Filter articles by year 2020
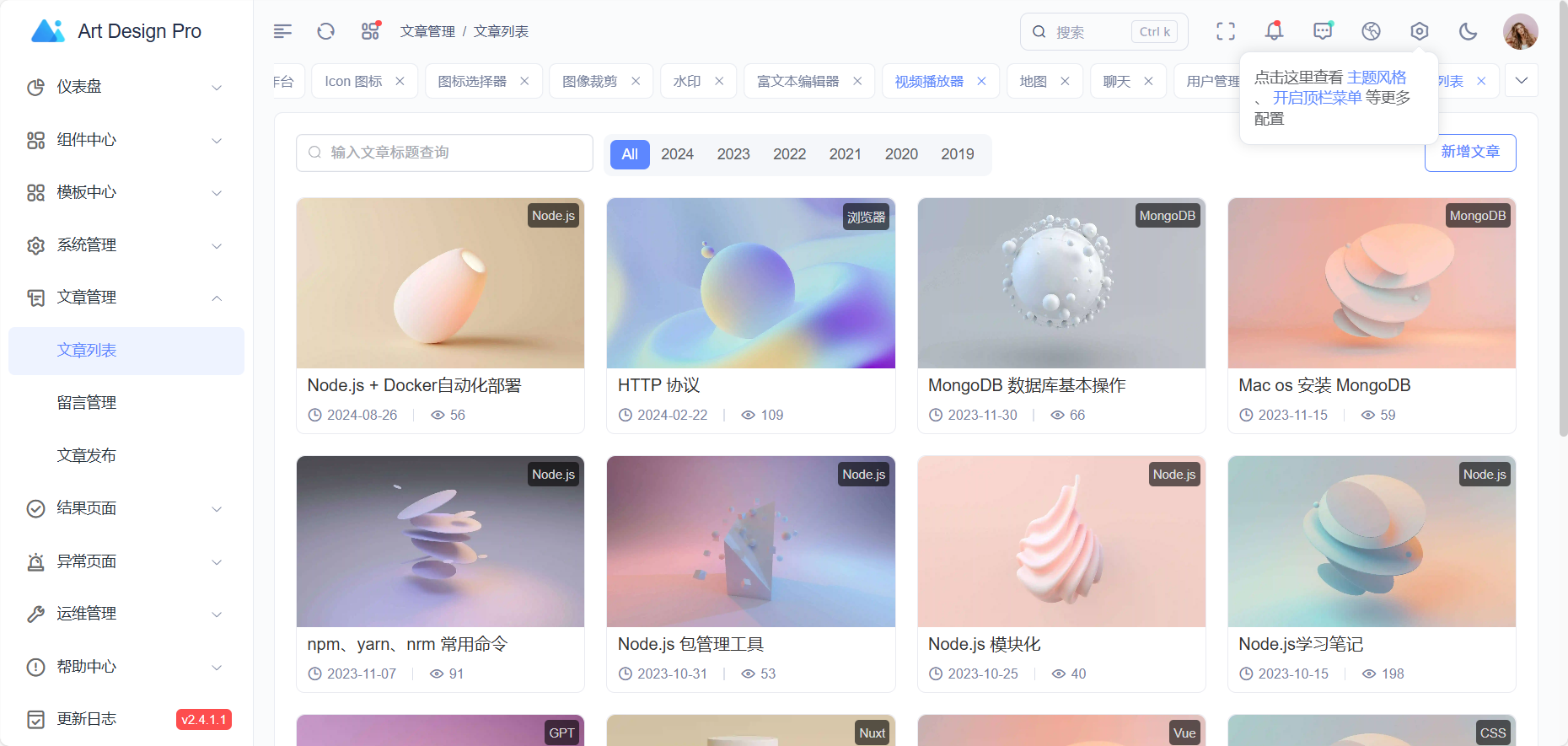This screenshot has height=746, width=1568. (x=901, y=154)
